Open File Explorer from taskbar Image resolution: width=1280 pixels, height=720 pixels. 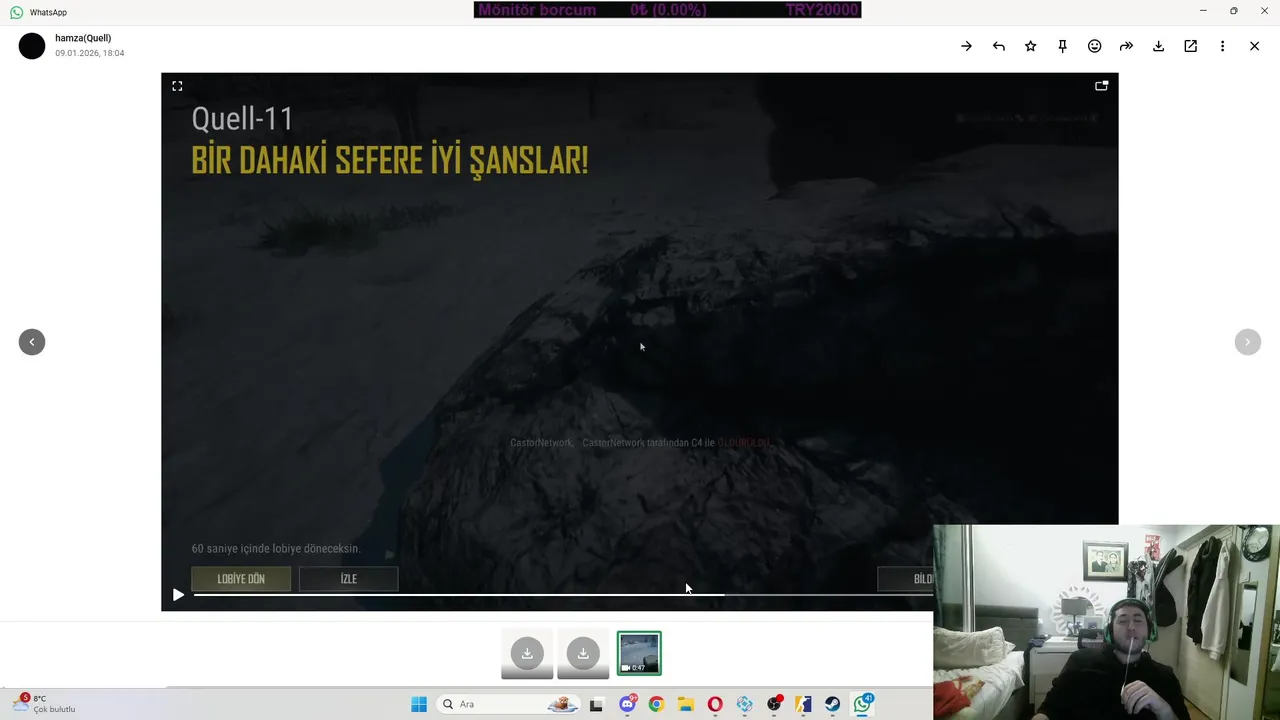(686, 704)
